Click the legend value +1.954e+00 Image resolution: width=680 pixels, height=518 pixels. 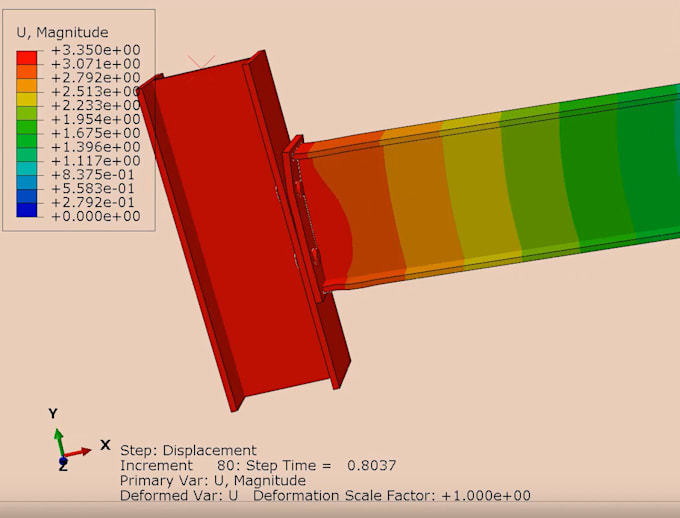(96, 119)
